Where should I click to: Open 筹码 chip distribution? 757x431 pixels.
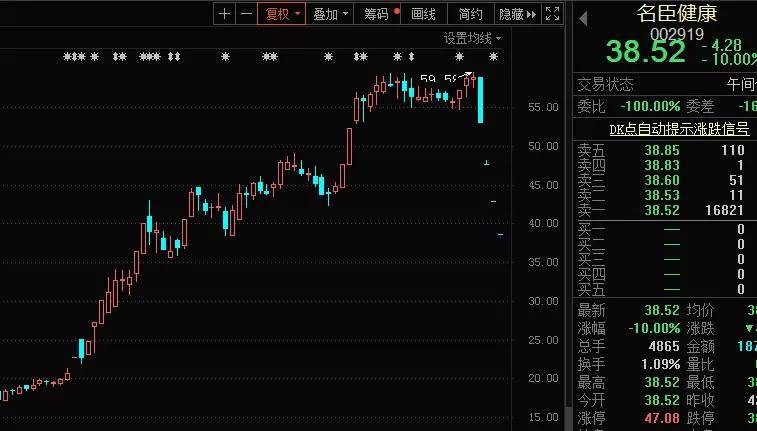tap(378, 14)
